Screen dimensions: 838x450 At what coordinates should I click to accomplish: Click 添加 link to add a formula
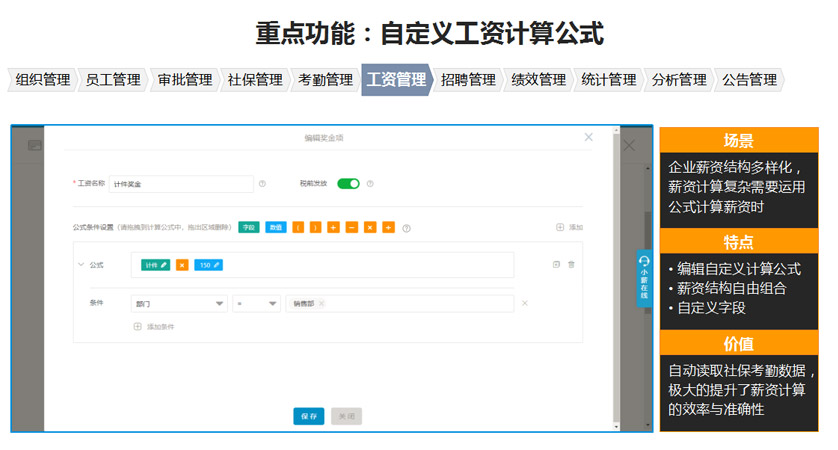click(569, 228)
